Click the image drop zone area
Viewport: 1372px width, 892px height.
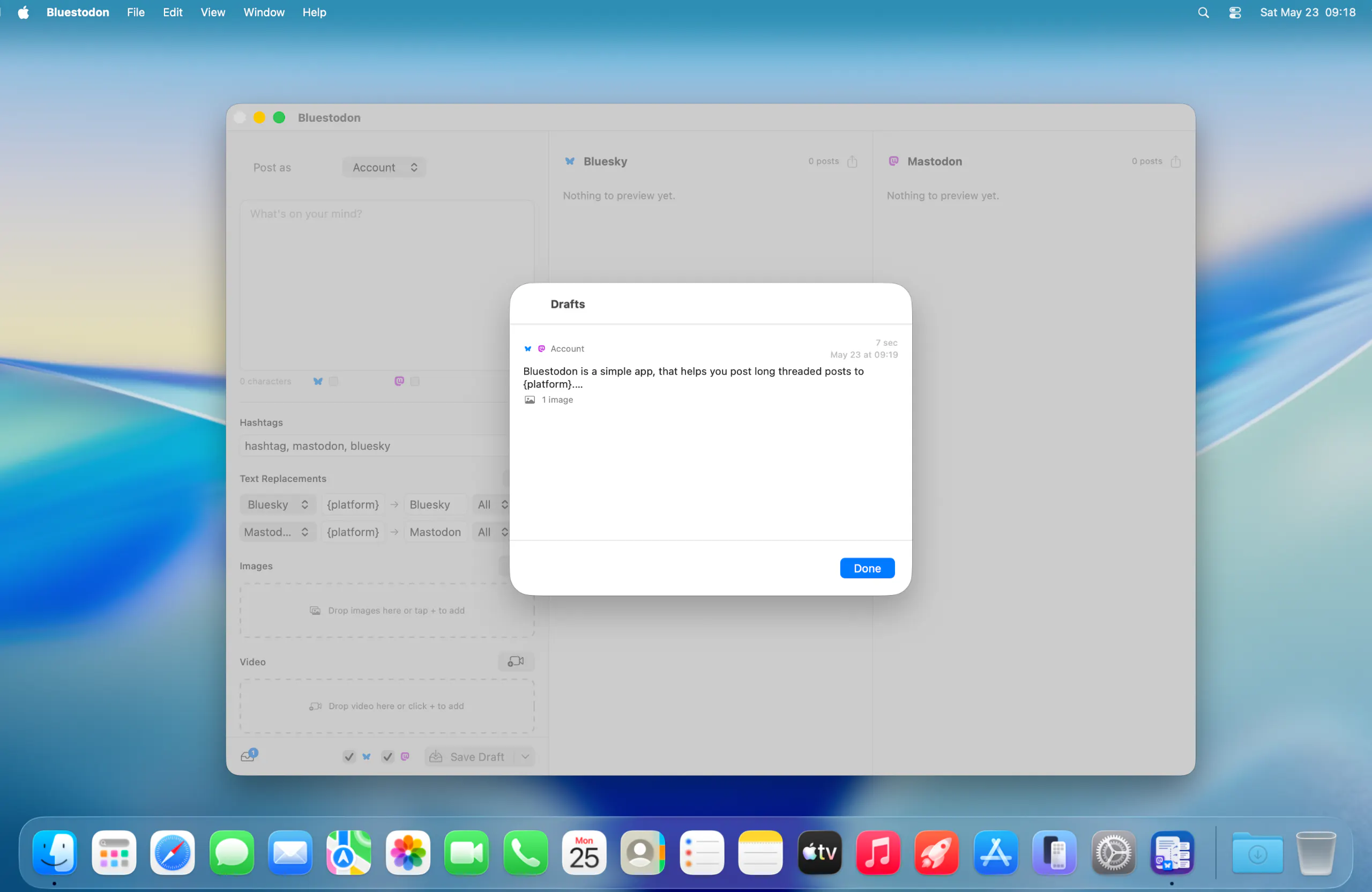387,610
